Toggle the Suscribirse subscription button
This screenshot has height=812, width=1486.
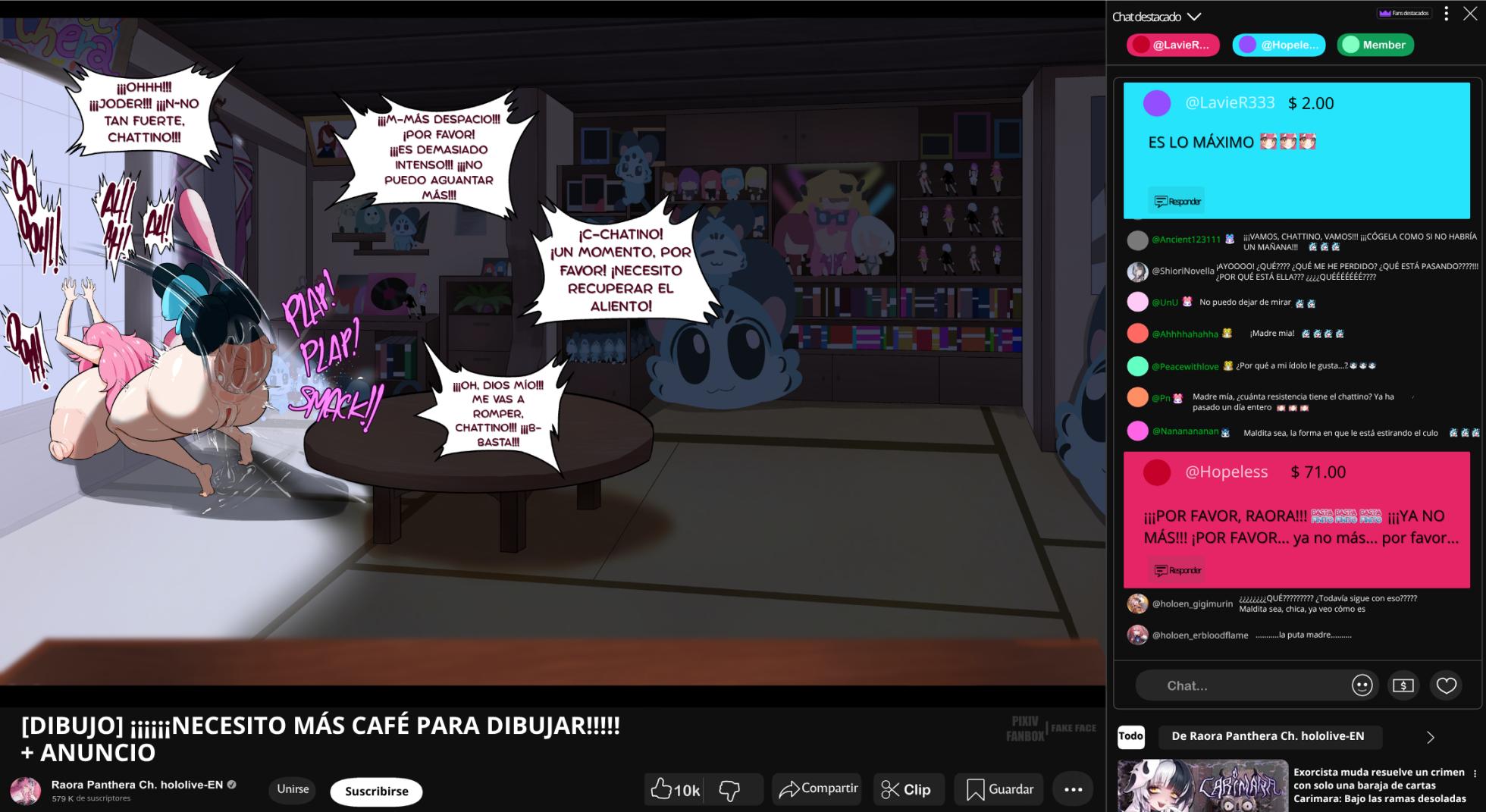[376, 791]
